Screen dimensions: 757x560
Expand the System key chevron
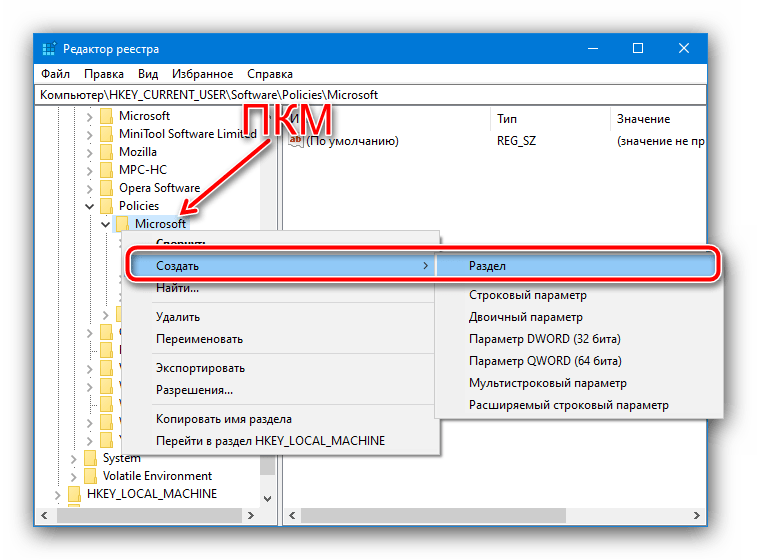tap(73, 459)
